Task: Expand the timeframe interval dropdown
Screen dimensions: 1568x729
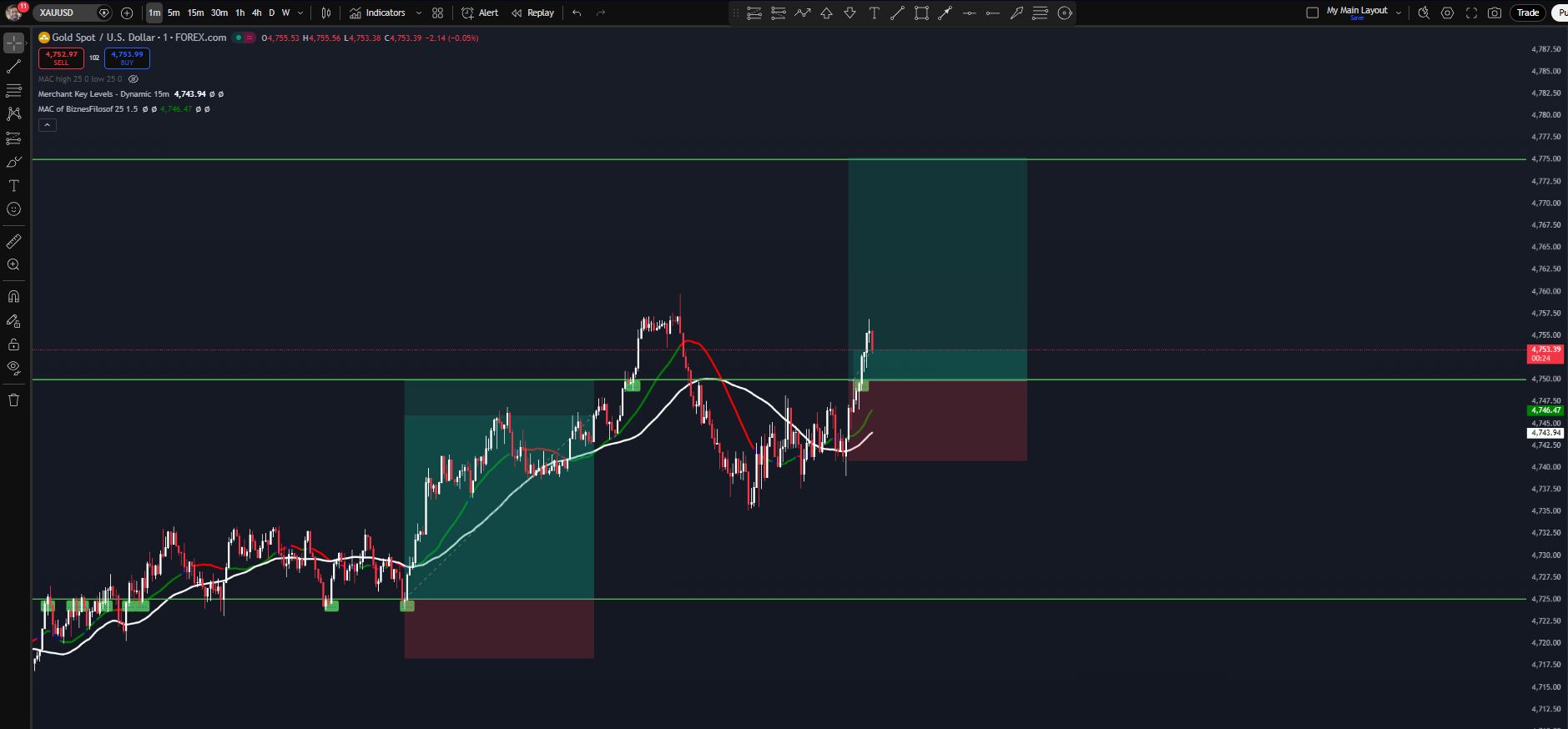Action: (x=300, y=13)
